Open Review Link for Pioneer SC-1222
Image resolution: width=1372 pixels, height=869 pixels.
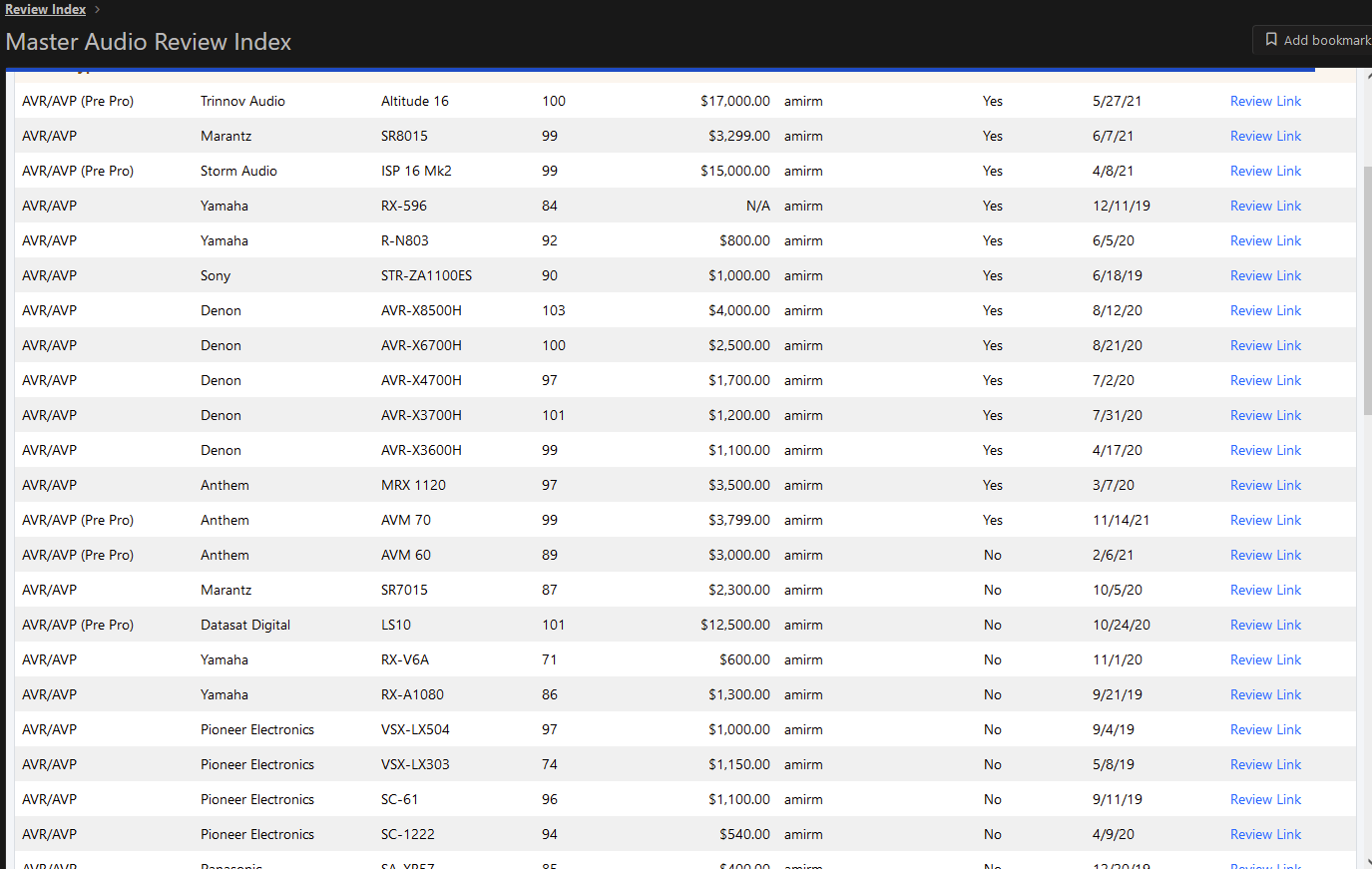1265,834
